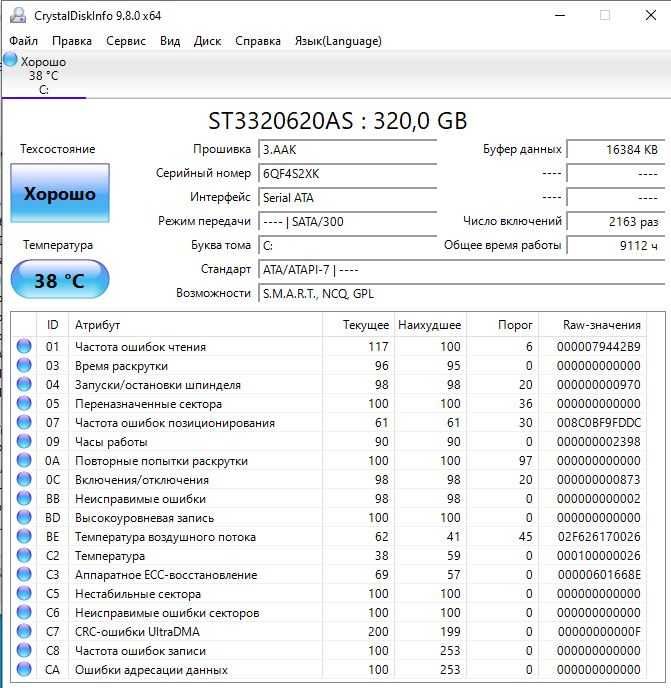This screenshot has height=688, width=671.
Task: Select the Часы работы attribute name
Action: [x=111, y=442]
